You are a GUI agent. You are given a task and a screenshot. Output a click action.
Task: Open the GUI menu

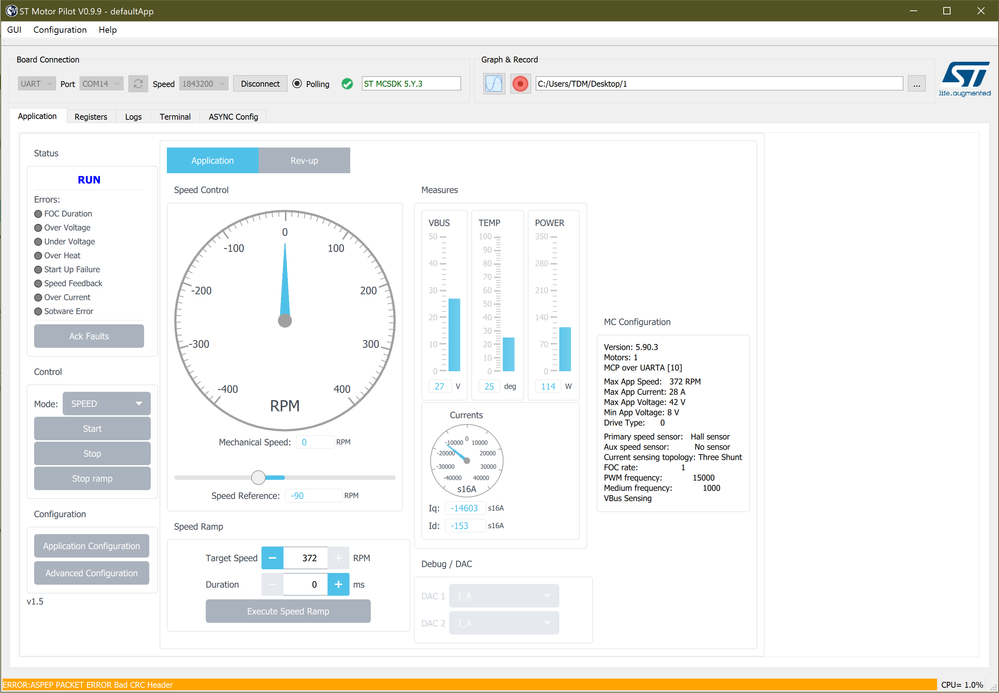(x=14, y=30)
